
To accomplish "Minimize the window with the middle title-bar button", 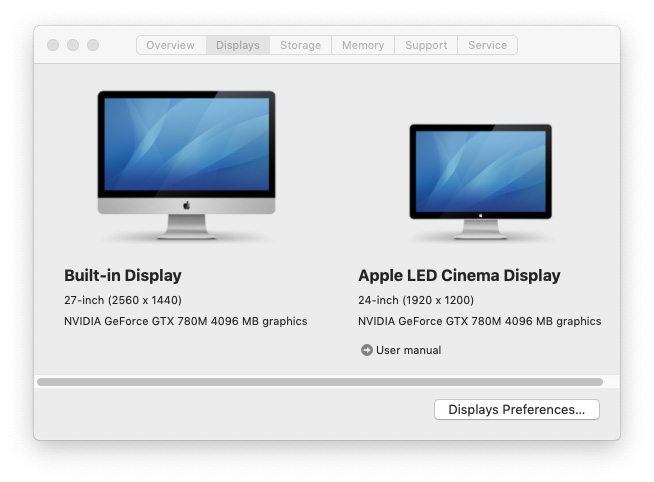I will coord(73,45).
